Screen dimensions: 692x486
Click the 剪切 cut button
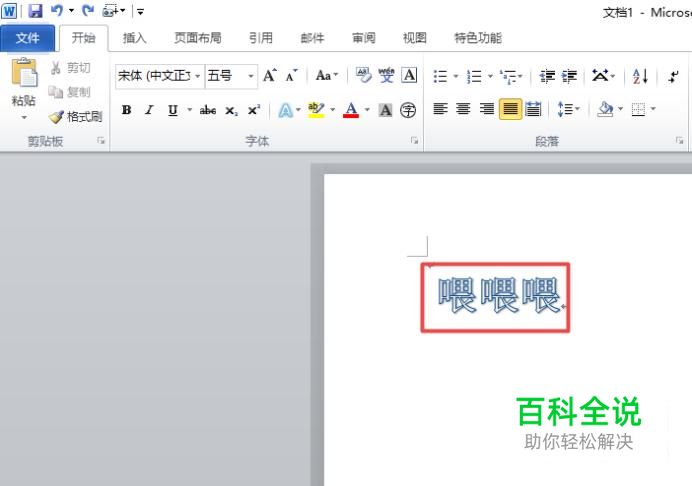pos(71,68)
